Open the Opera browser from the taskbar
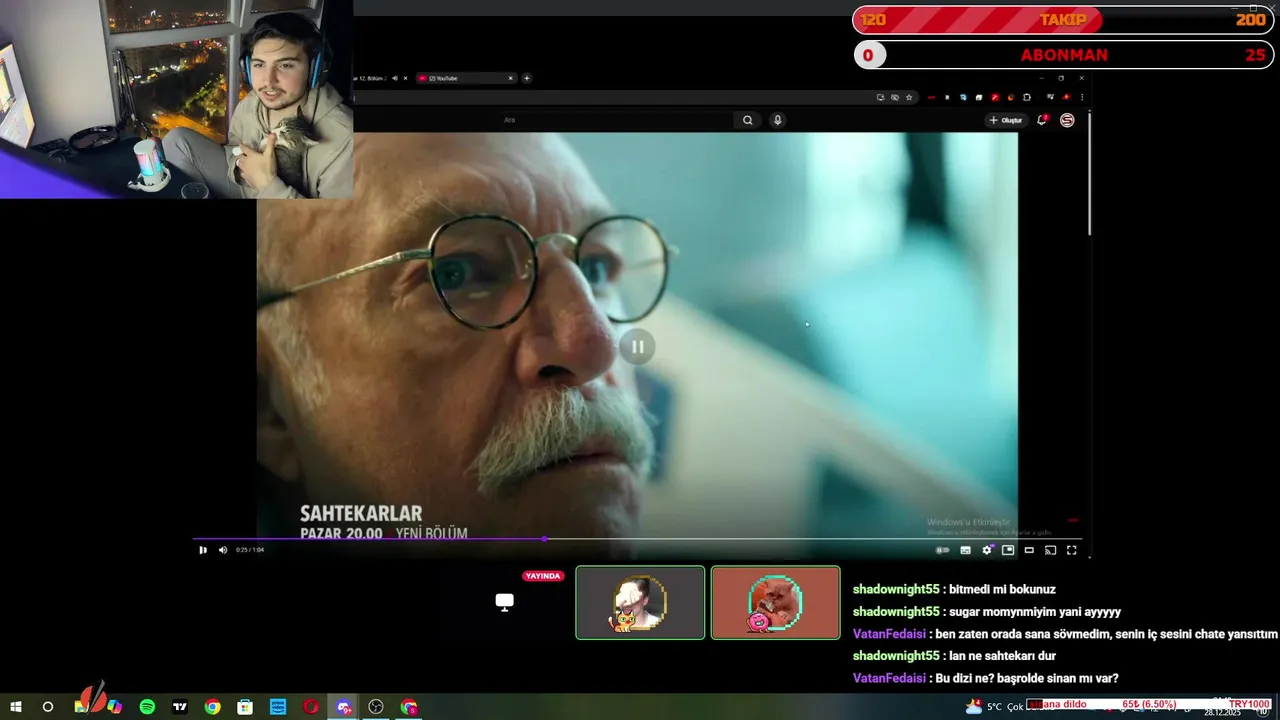The image size is (1280, 720). click(x=311, y=707)
